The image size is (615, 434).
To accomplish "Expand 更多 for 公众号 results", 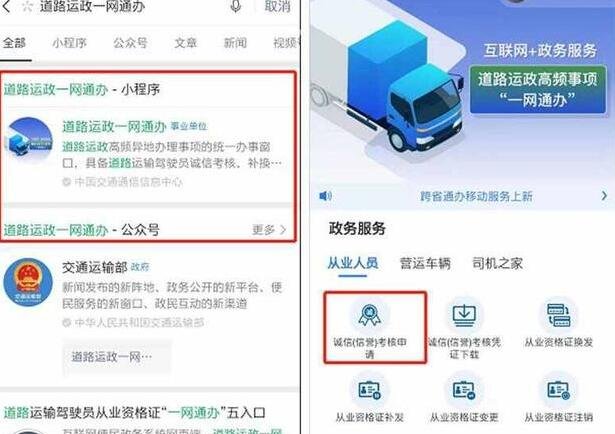I will click(269, 230).
